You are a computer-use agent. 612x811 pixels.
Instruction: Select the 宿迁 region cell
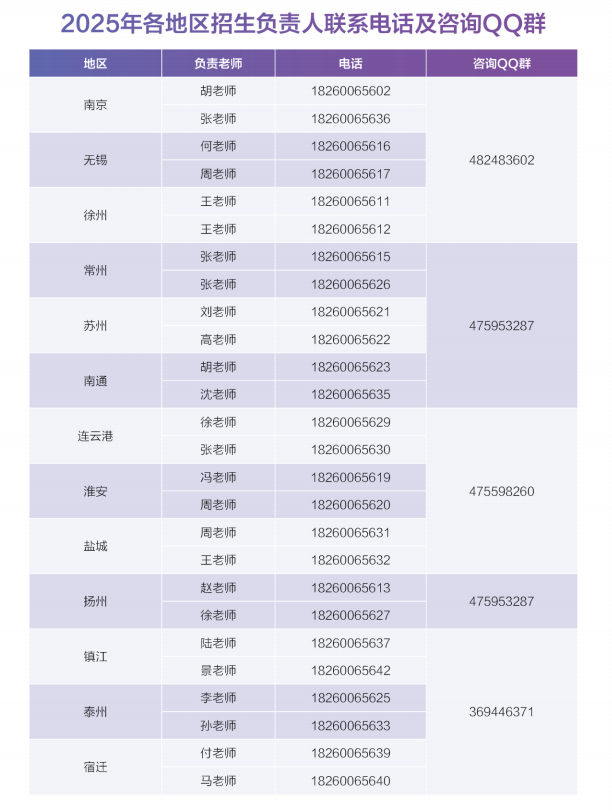[x=95, y=767]
